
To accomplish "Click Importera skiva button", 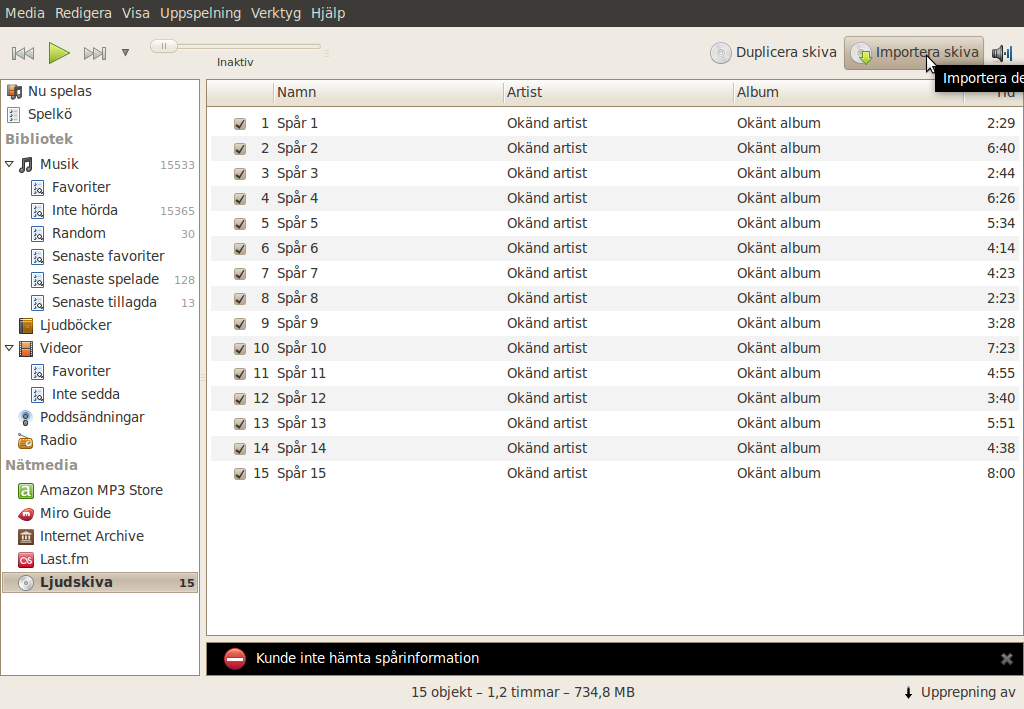I will [x=914, y=52].
